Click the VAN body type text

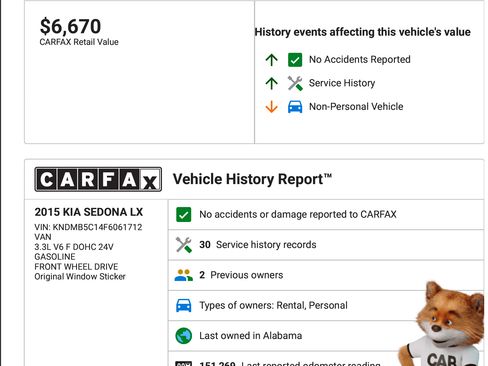pyautogui.click(x=43, y=237)
